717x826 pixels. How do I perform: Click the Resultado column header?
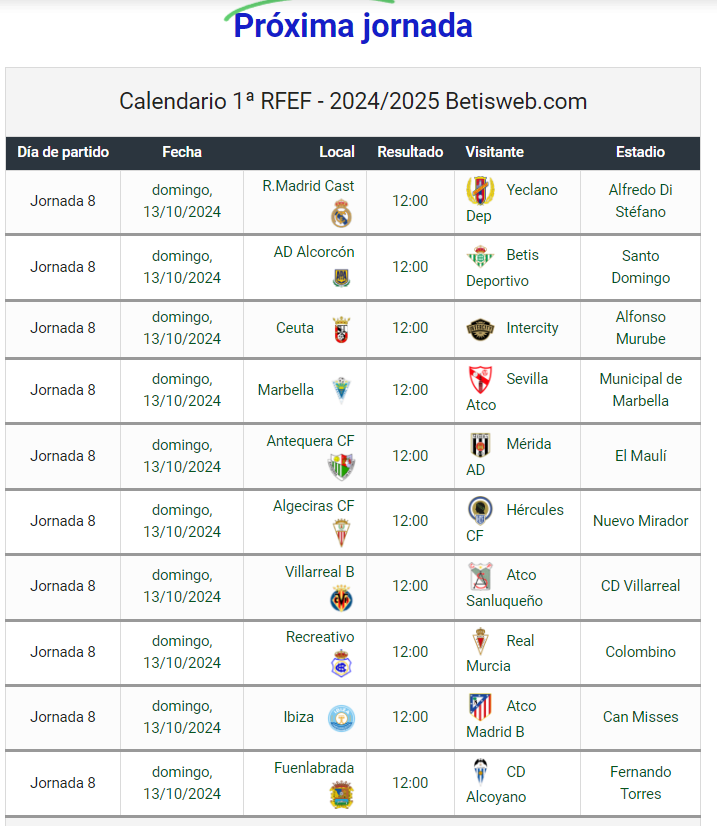(410, 152)
